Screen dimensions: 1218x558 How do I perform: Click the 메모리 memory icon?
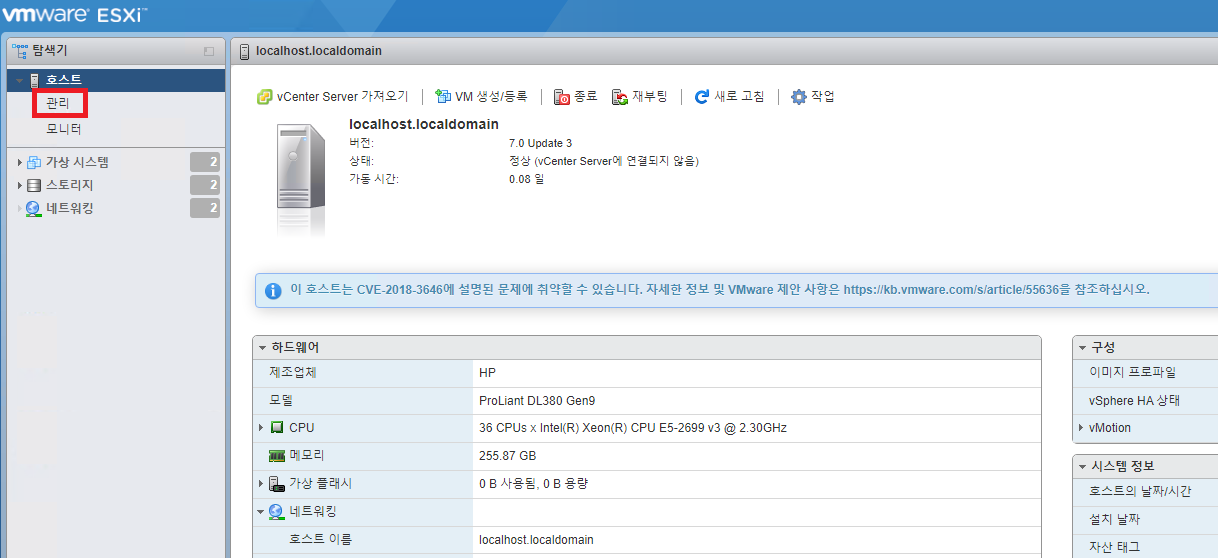coord(277,456)
